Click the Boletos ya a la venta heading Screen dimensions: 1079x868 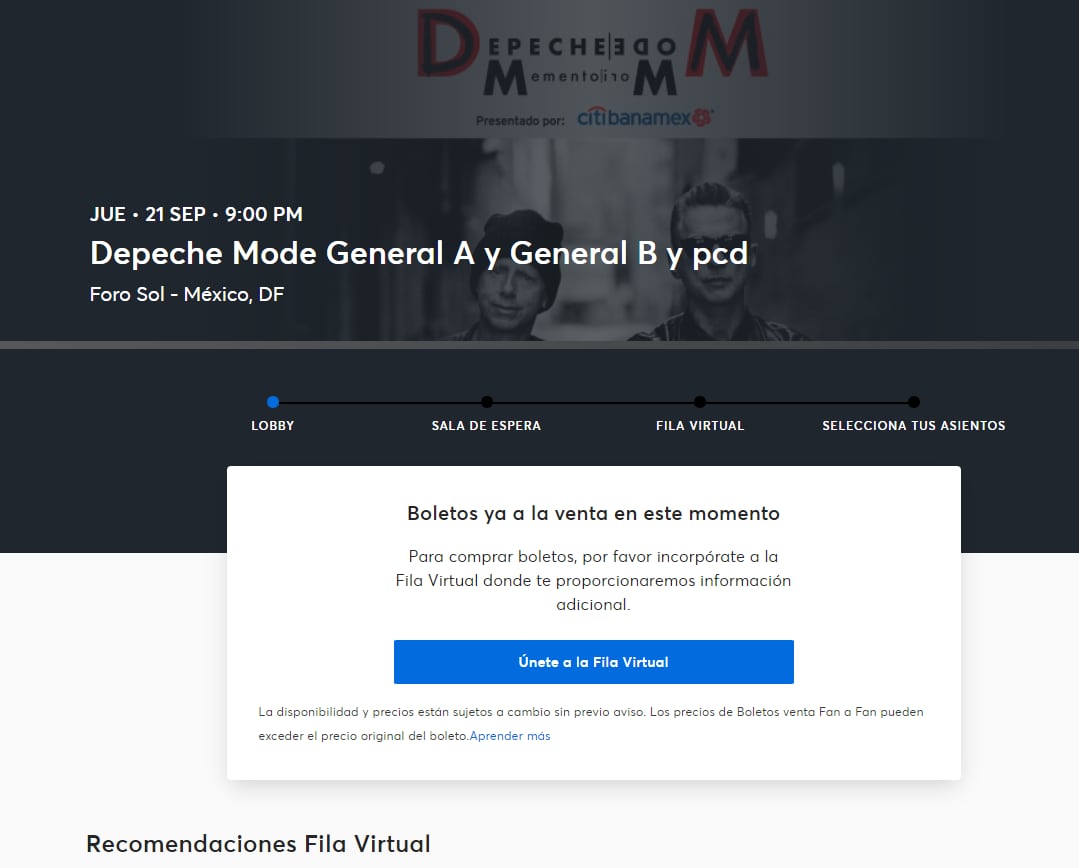pos(593,514)
